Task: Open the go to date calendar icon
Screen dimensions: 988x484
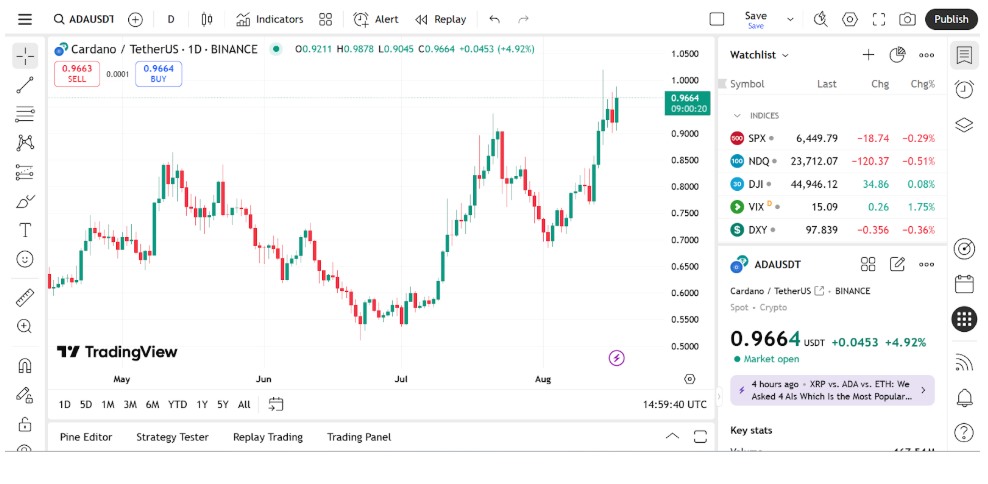Action: click(x=276, y=404)
